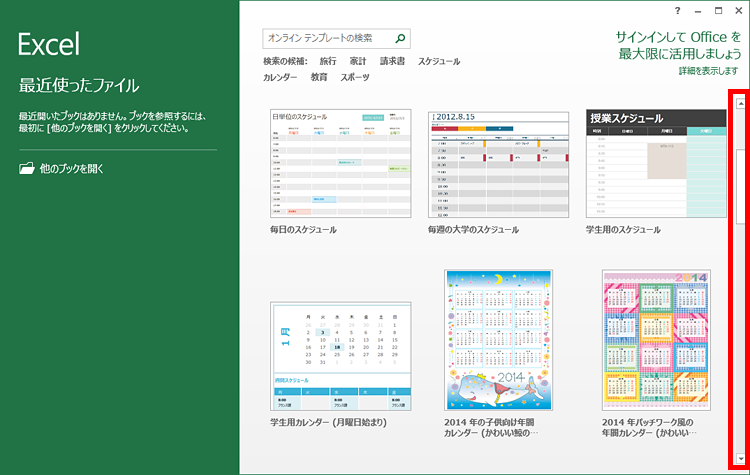Screen dimensions: 750x475
Task: Click the 毎日のスケジュール caption text
Action: coord(303,230)
